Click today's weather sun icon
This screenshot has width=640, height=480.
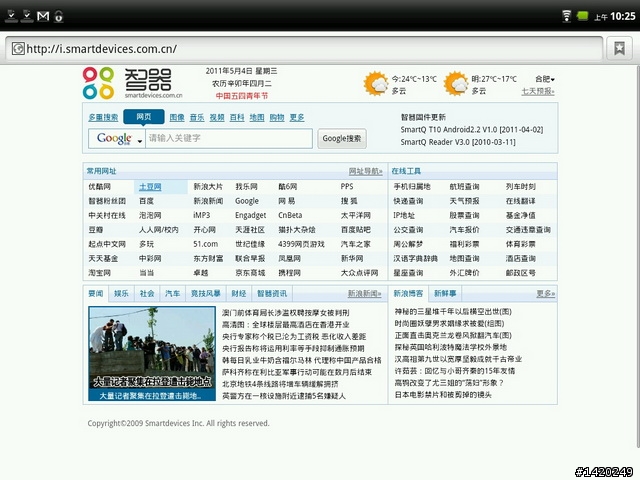tap(376, 84)
